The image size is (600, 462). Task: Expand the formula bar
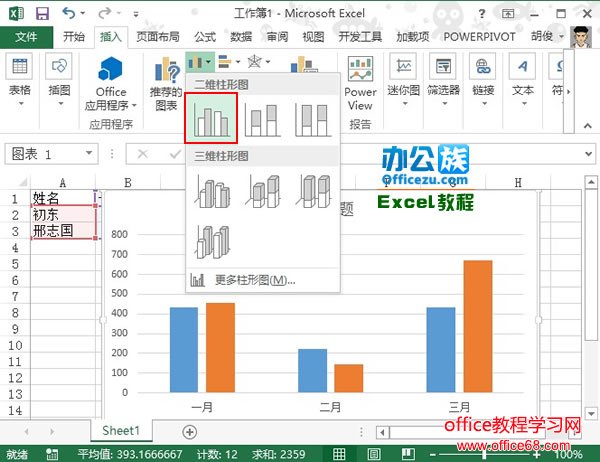pos(589,153)
